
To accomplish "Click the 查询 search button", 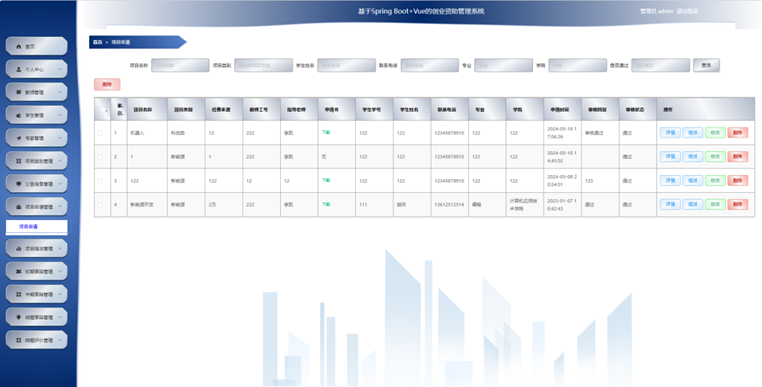I will click(706, 65).
